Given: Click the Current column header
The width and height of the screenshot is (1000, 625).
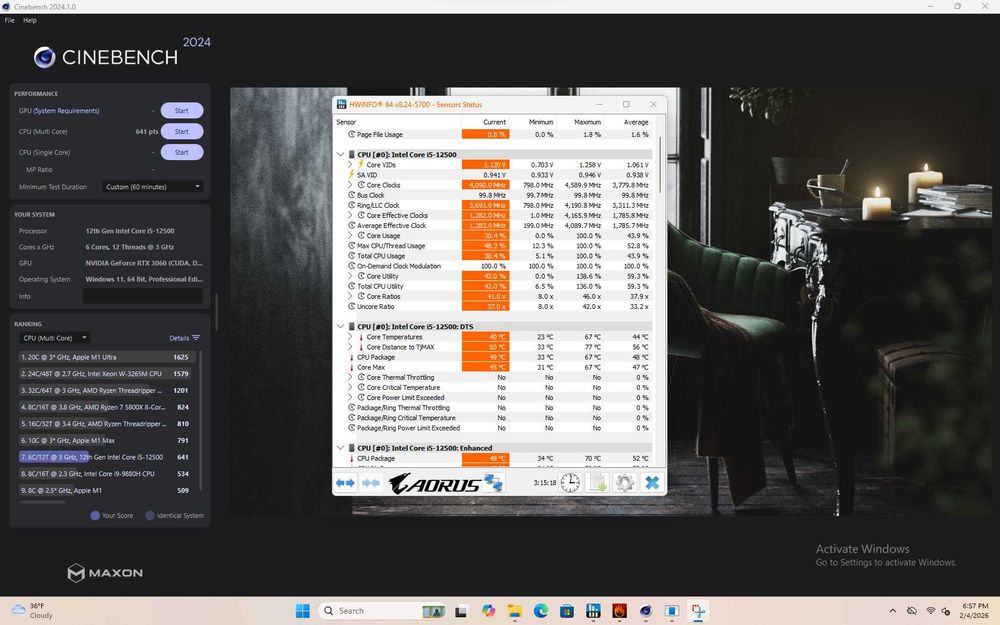Looking at the screenshot, I should point(485,122).
